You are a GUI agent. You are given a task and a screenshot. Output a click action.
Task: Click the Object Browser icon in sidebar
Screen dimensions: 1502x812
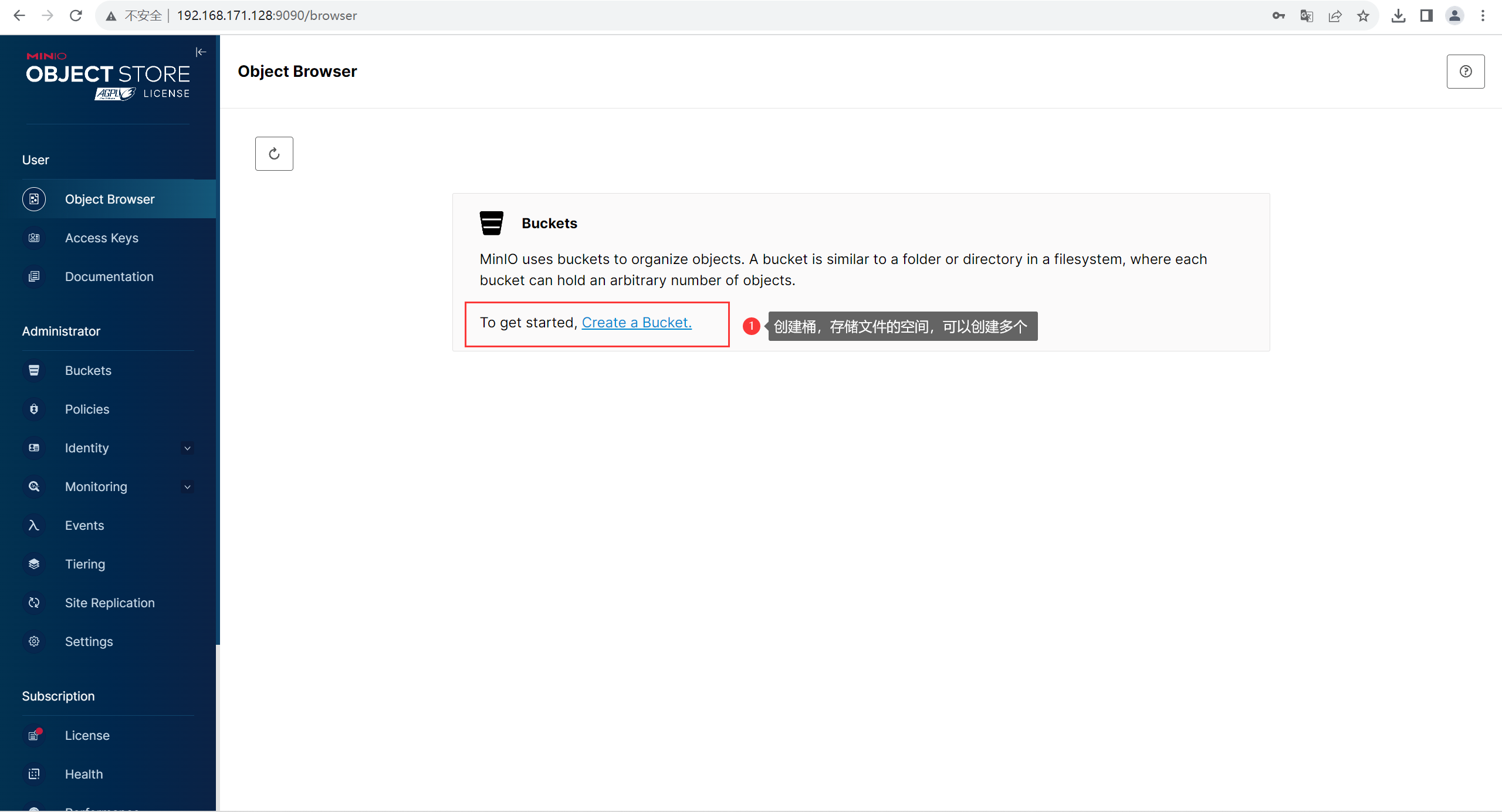click(34, 199)
